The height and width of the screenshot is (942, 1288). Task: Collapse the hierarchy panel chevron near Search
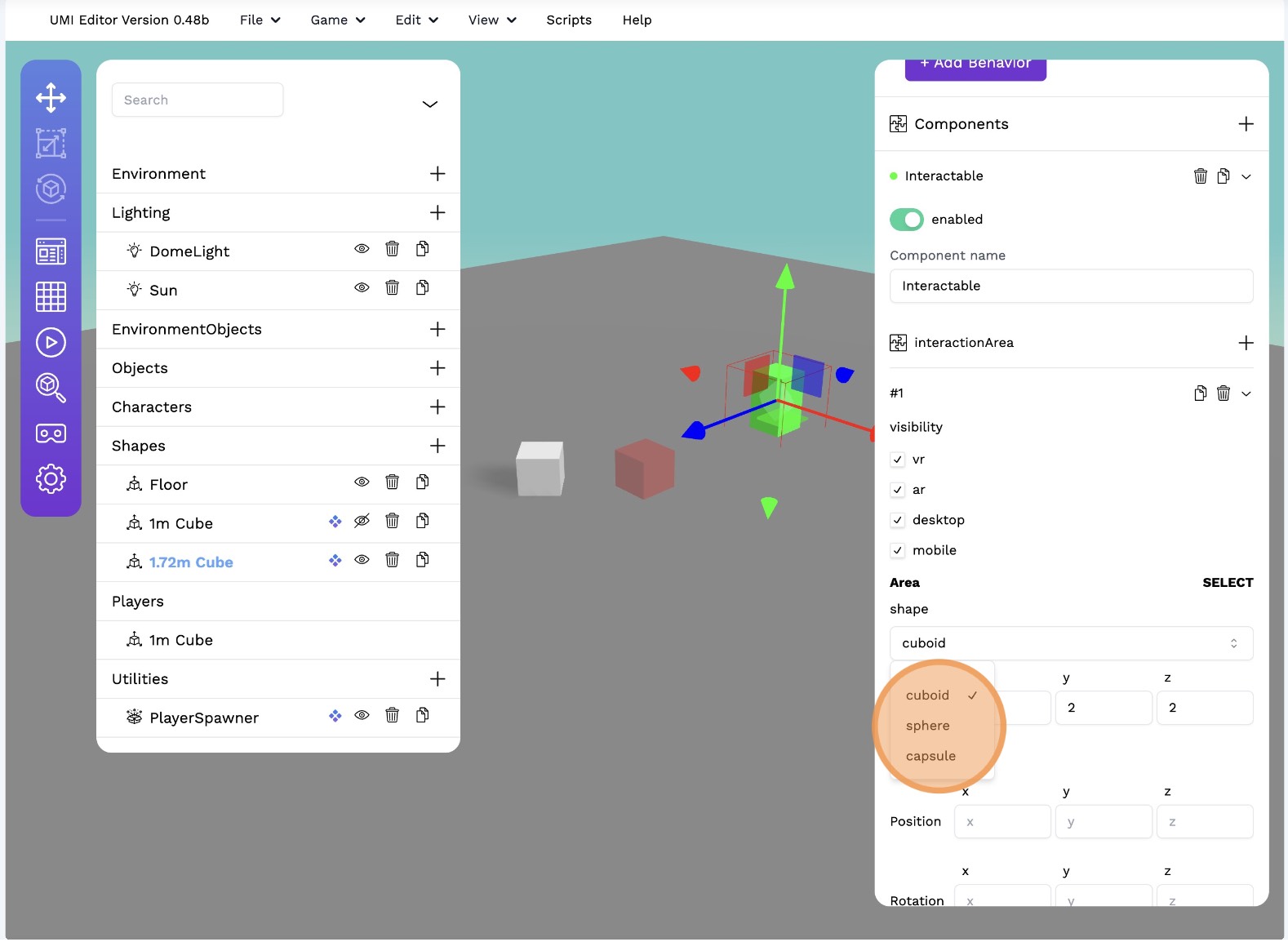coord(429,104)
